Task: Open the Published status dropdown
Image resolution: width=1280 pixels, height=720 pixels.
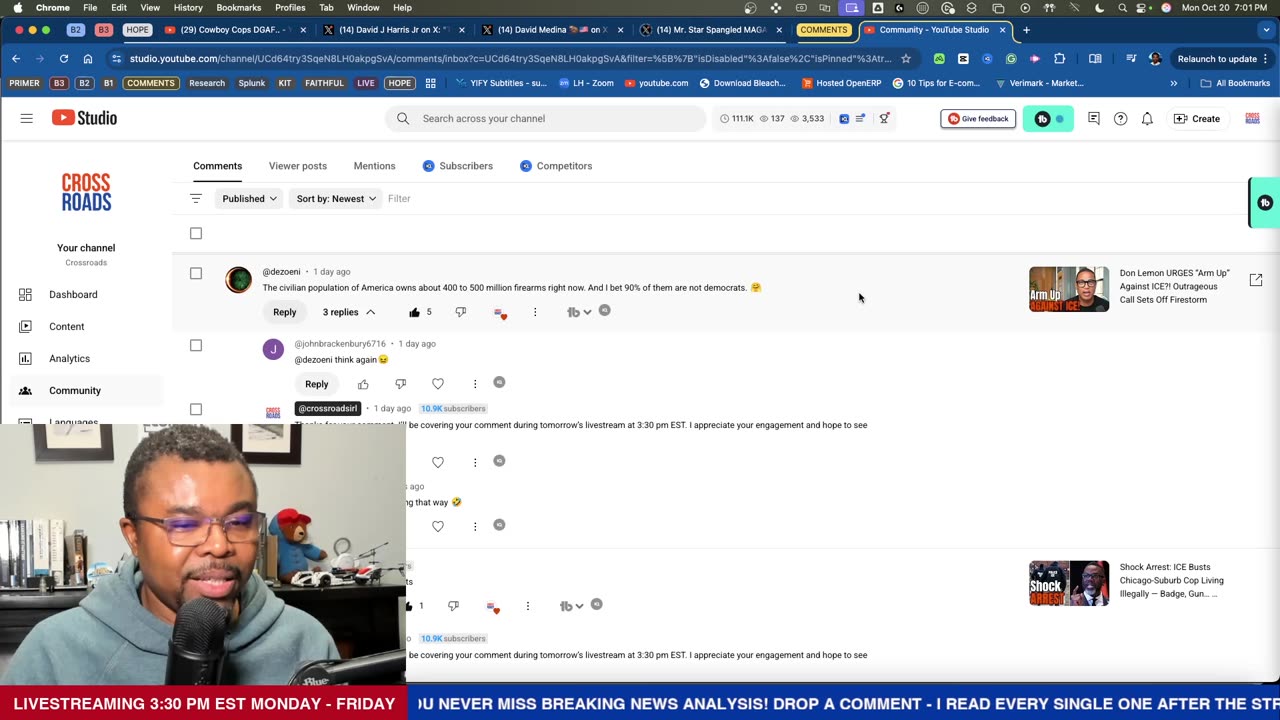Action: click(249, 198)
